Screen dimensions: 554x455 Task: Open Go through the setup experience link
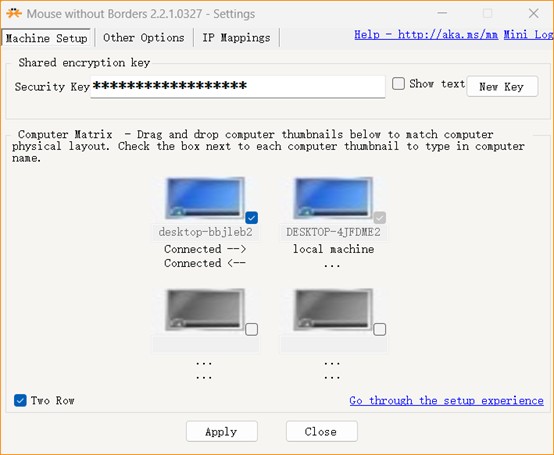tap(447, 401)
